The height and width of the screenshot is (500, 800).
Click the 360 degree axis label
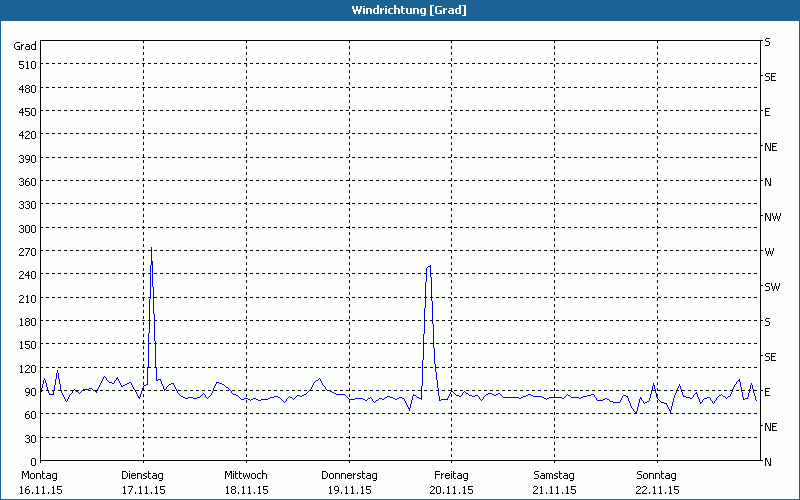click(25, 182)
